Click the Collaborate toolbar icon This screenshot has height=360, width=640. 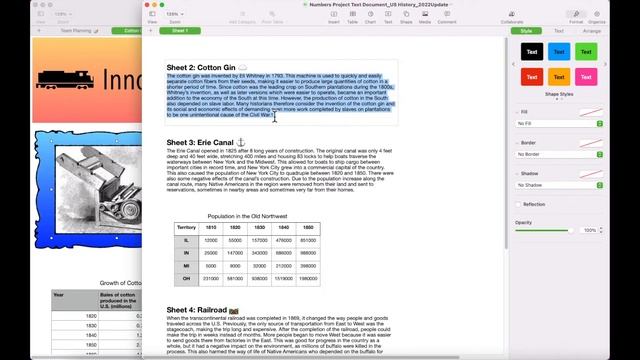click(512, 14)
